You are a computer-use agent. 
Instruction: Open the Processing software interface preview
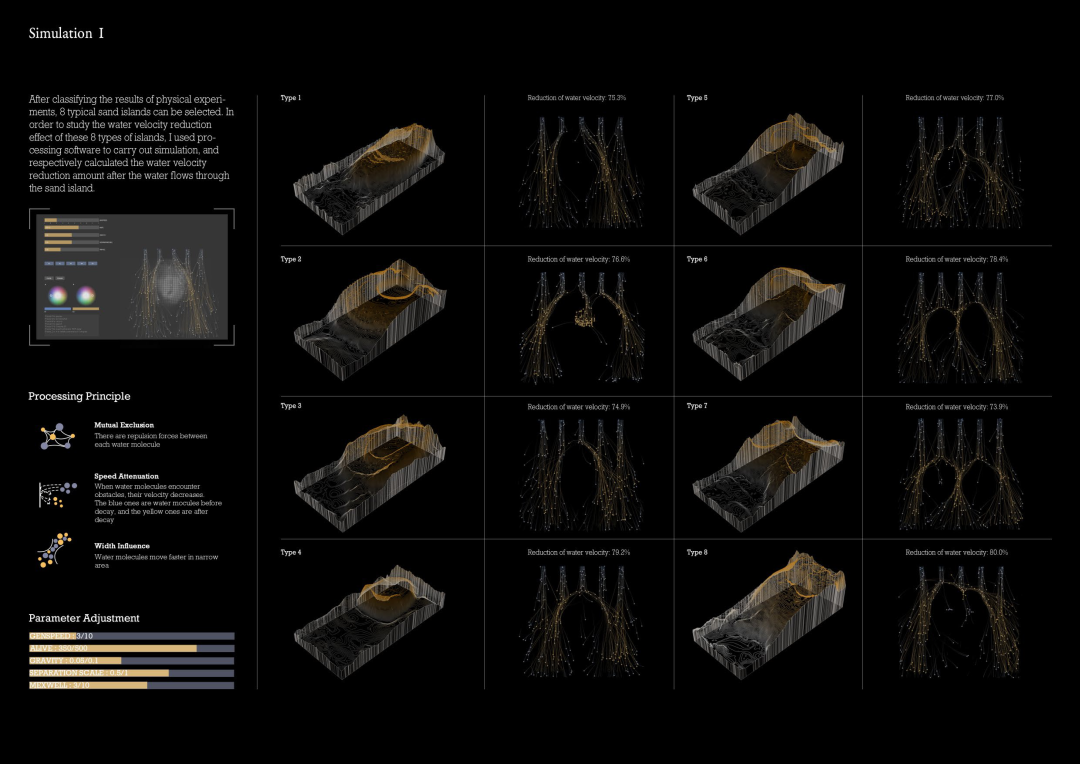[132, 278]
